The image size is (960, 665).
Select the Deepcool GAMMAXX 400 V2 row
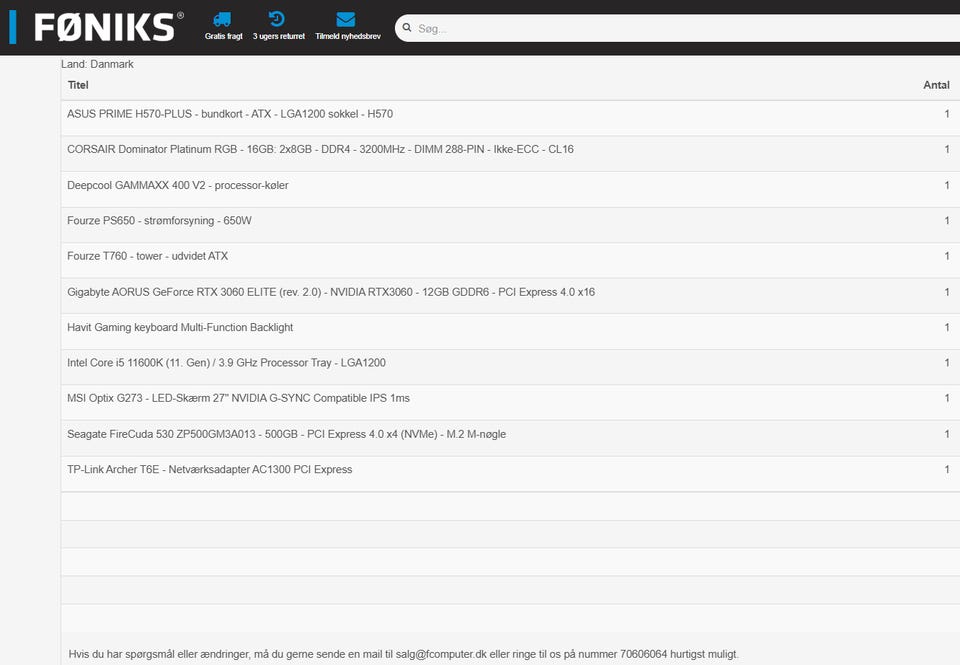(x=510, y=189)
